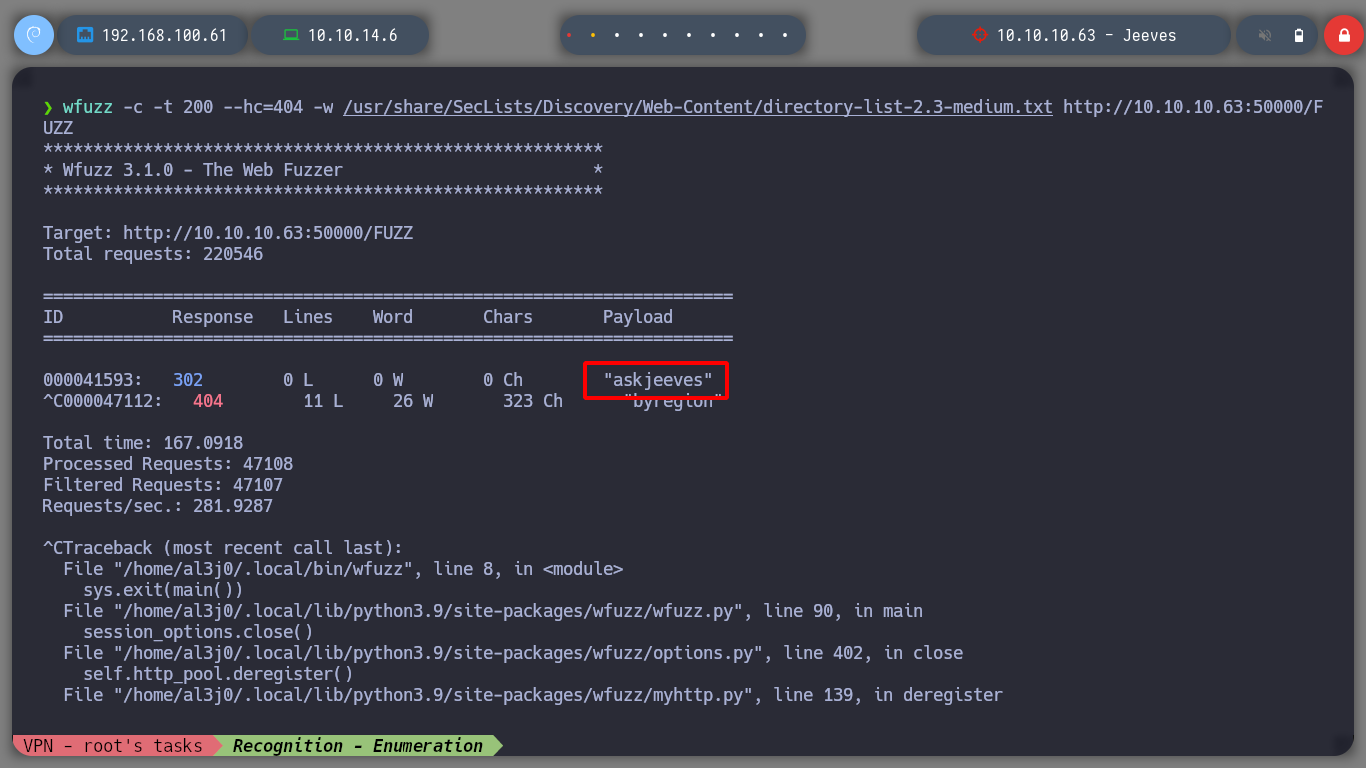Switch to the sixth workspace dot
This screenshot has width=1366, height=768.
689,35
